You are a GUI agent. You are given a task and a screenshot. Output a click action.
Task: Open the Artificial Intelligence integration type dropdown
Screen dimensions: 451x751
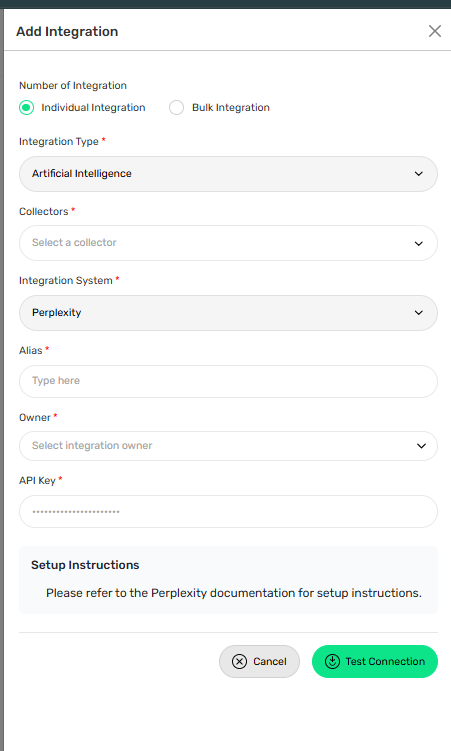[x=228, y=174]
